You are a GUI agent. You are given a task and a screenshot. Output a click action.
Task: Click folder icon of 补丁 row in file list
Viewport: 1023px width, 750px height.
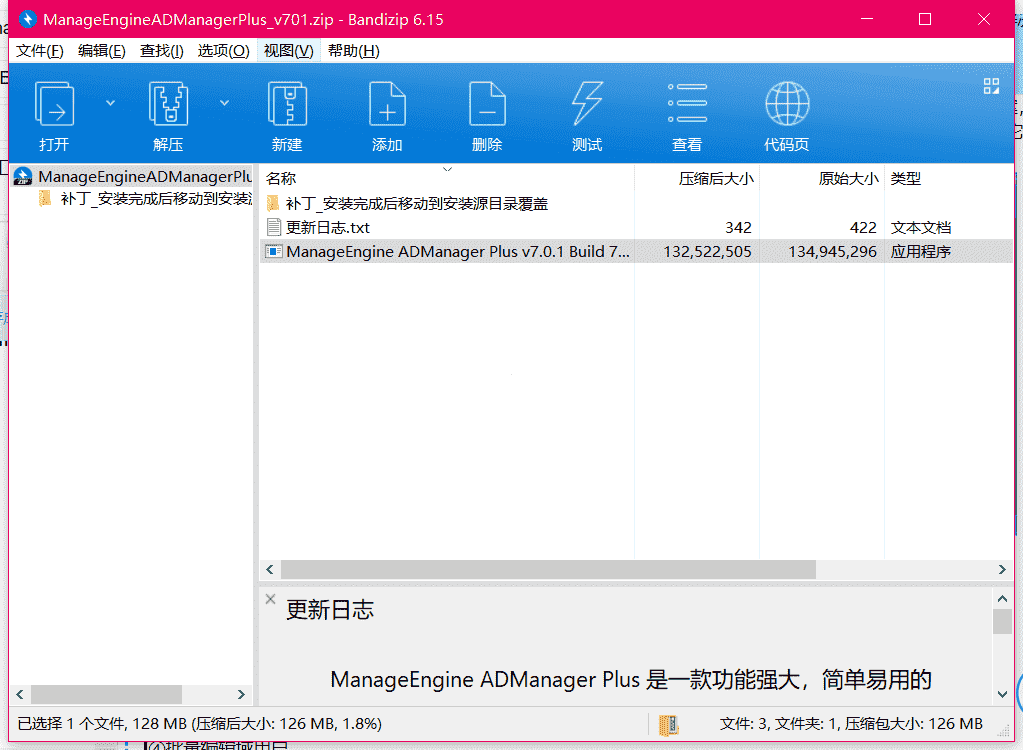273,203
